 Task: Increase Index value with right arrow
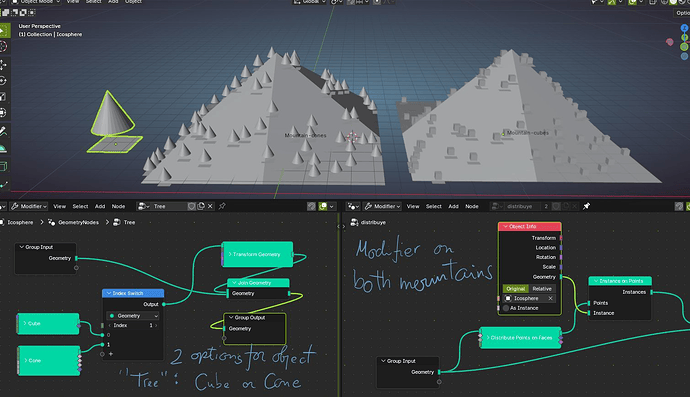point(156,326)
